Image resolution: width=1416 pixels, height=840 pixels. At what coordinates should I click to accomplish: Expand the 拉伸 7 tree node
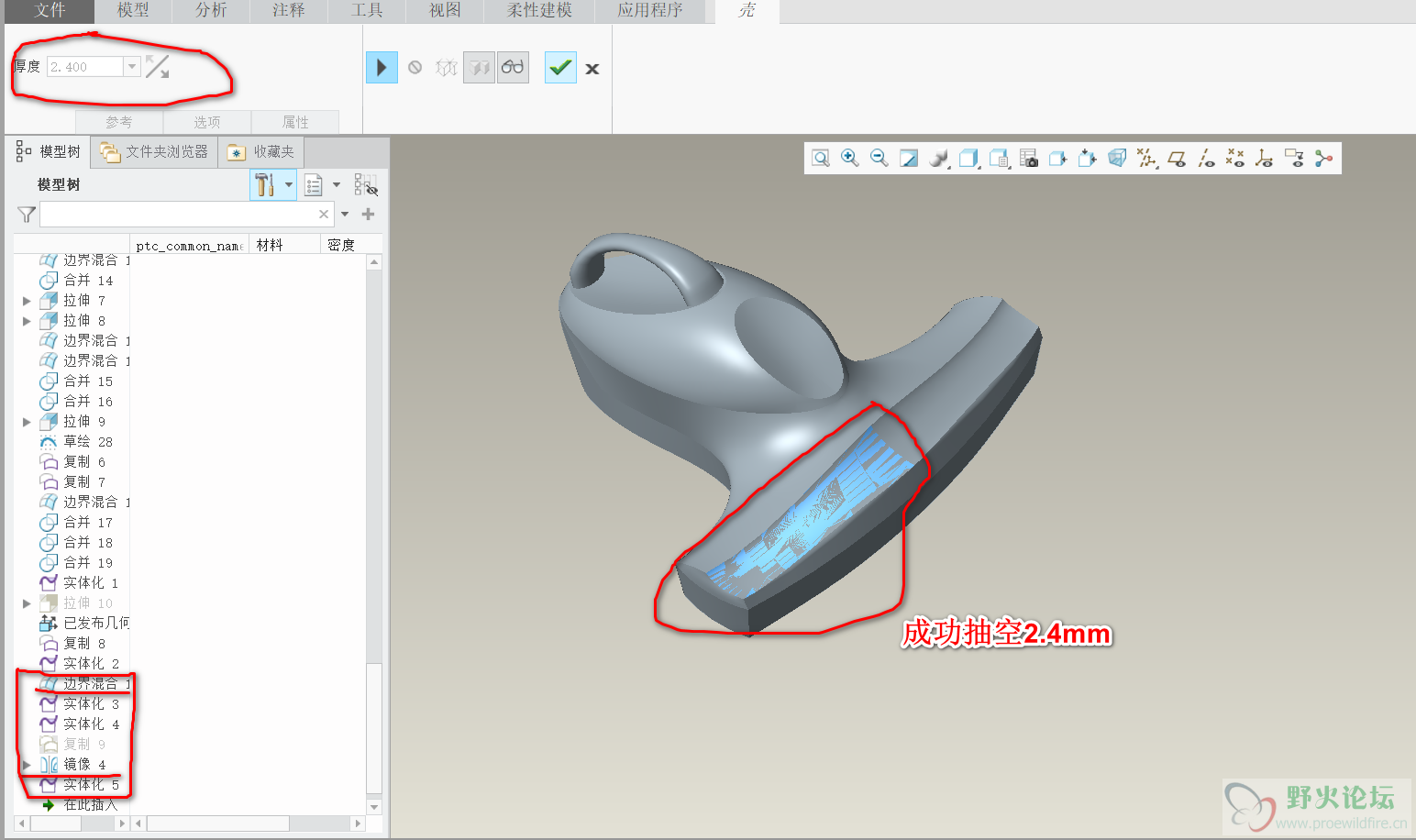tap(27, 301)
